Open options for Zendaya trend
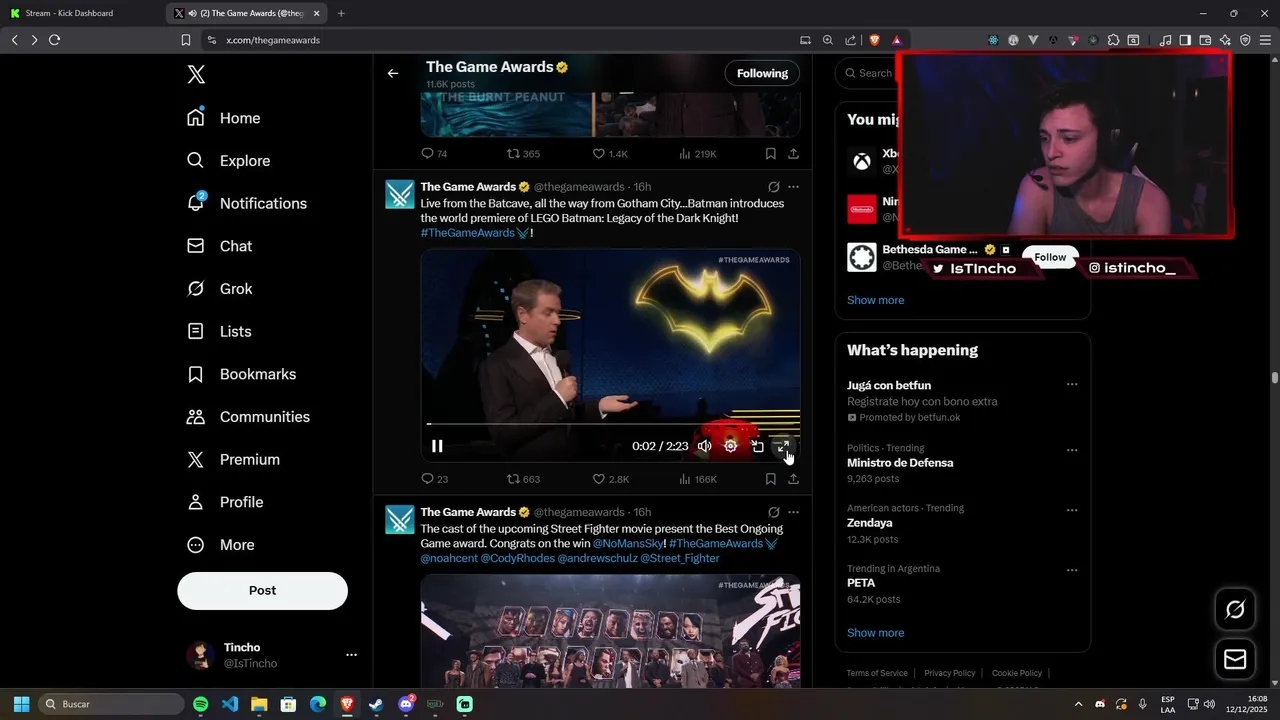This screenshot has height=720, width=1280. tap(1072, 510)
